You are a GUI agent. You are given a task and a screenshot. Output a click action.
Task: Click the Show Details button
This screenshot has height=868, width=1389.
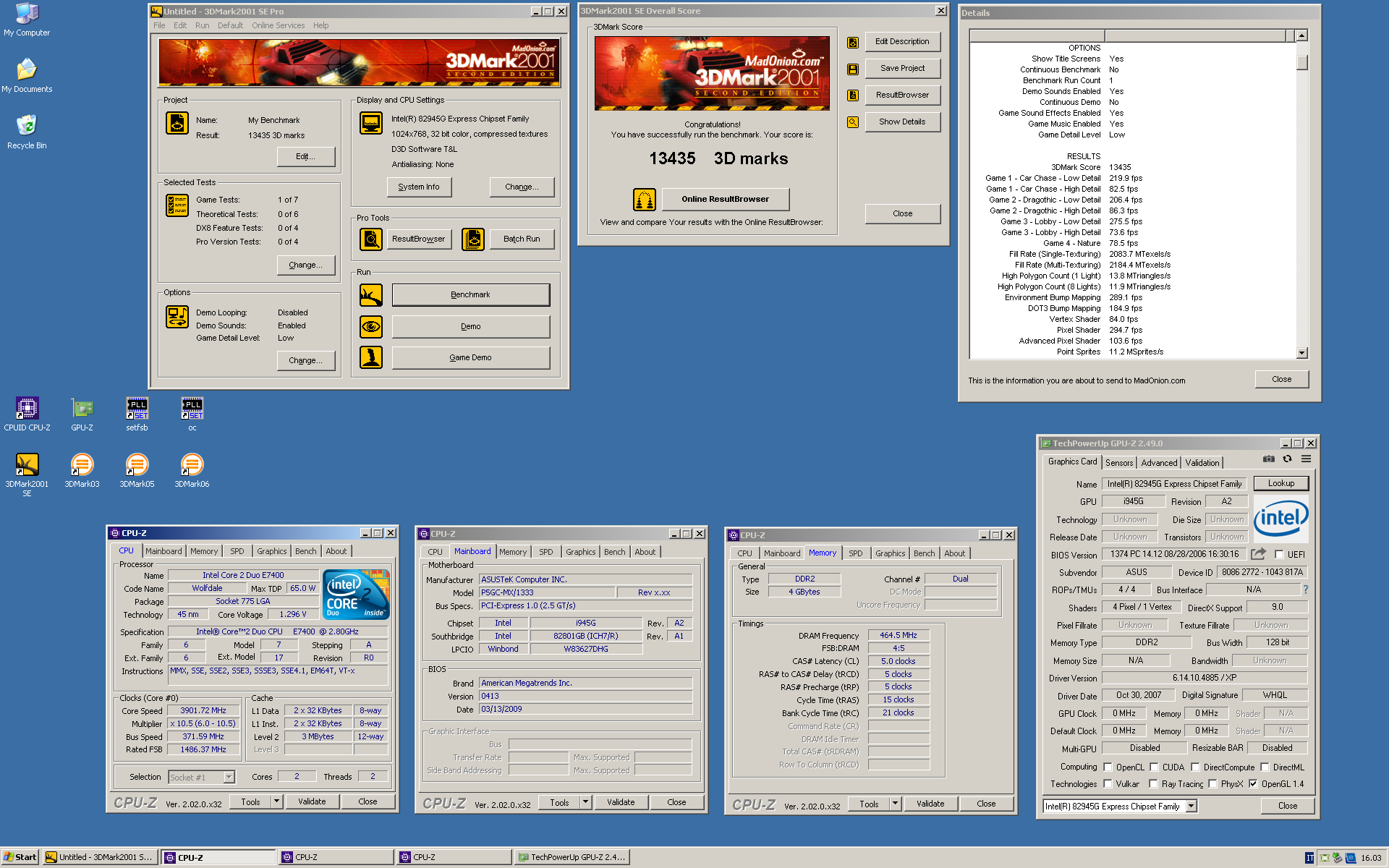902,122
